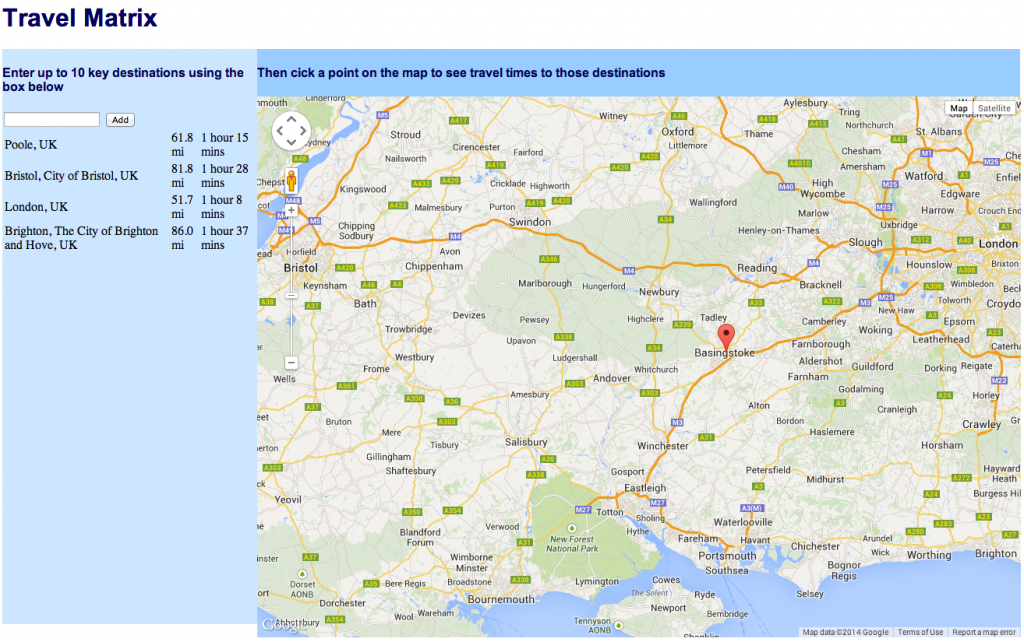Viewport: 1024px width, 642px height.
Task: Click Dorchester on the map
Action: [342, 603]
